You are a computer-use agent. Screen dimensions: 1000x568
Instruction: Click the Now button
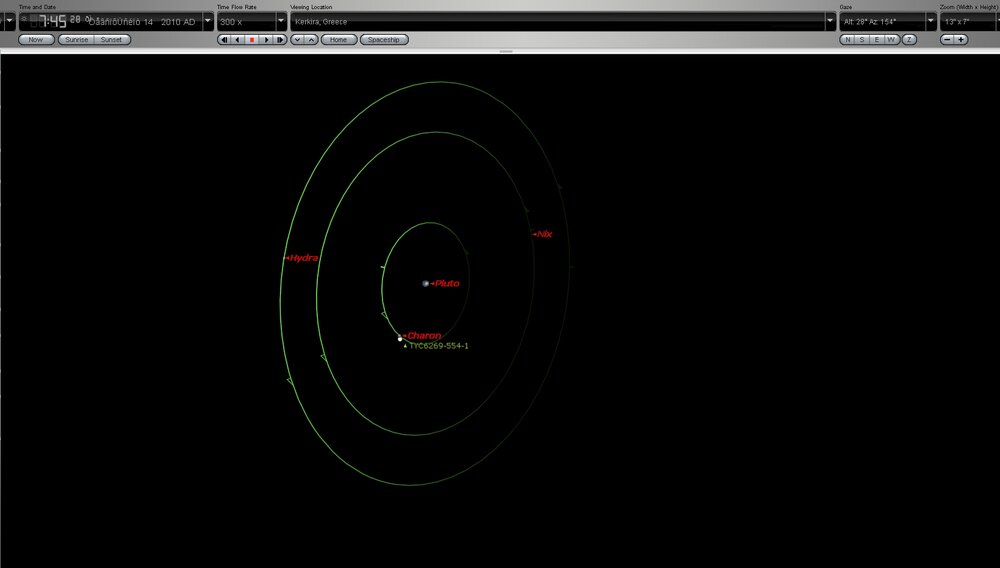36,40
